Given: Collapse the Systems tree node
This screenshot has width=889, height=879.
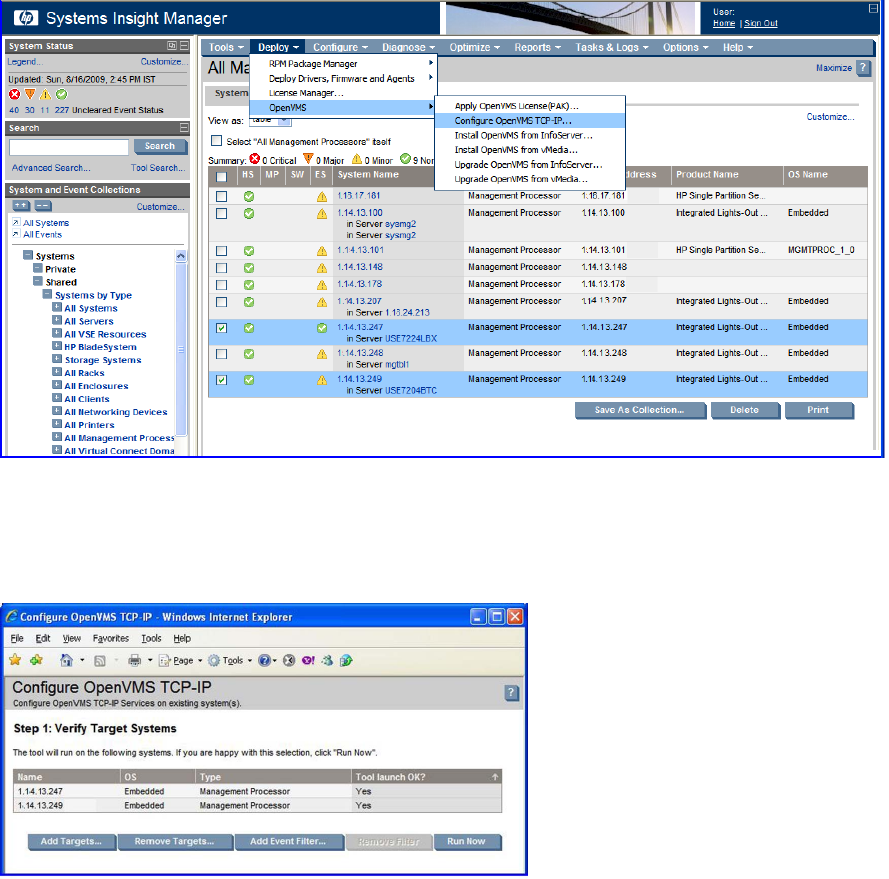Looking at the screenshot, I should tap(27, 255).
